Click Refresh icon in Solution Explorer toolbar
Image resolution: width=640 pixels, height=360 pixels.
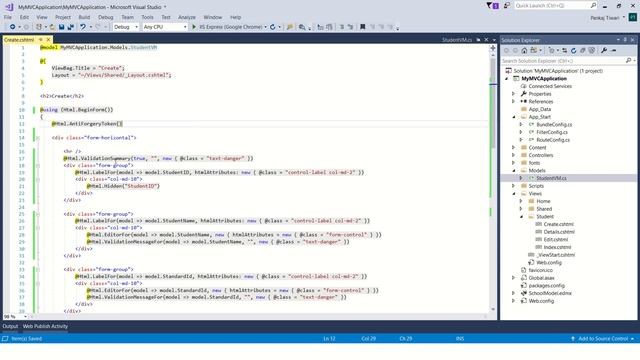(573, 51)
